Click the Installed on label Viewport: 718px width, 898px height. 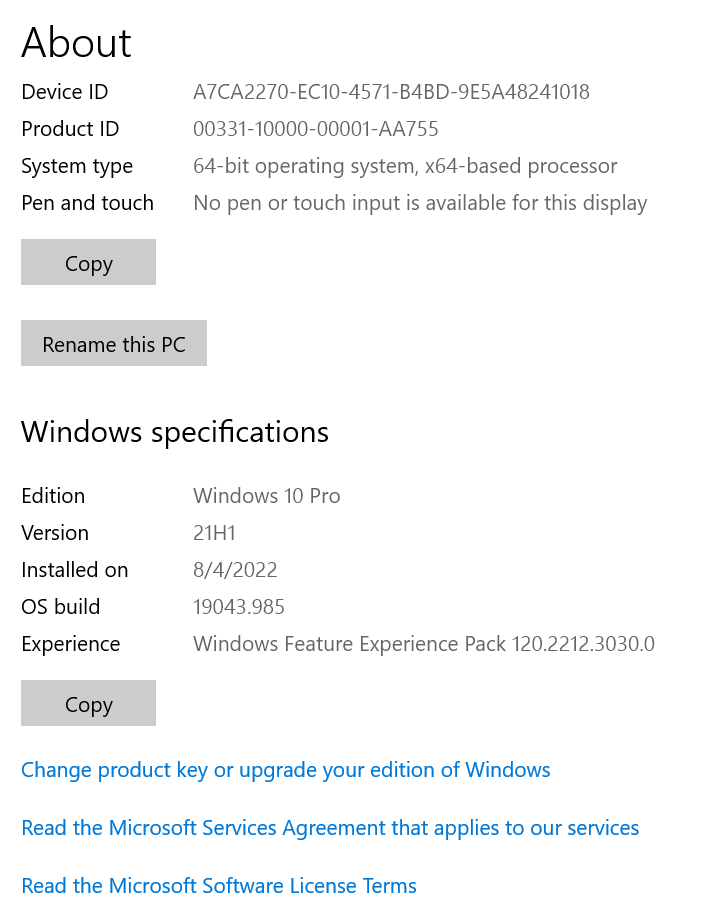[74, 570]
